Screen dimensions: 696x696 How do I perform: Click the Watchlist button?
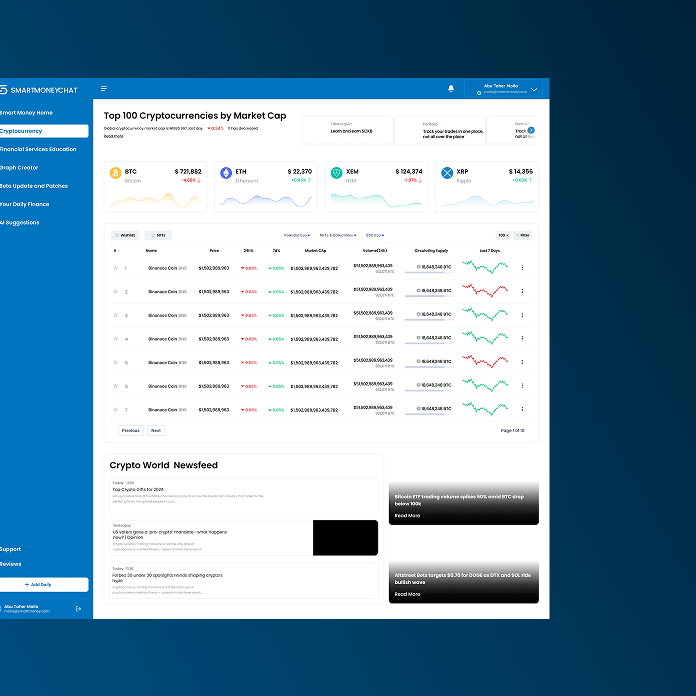(125, 235)
